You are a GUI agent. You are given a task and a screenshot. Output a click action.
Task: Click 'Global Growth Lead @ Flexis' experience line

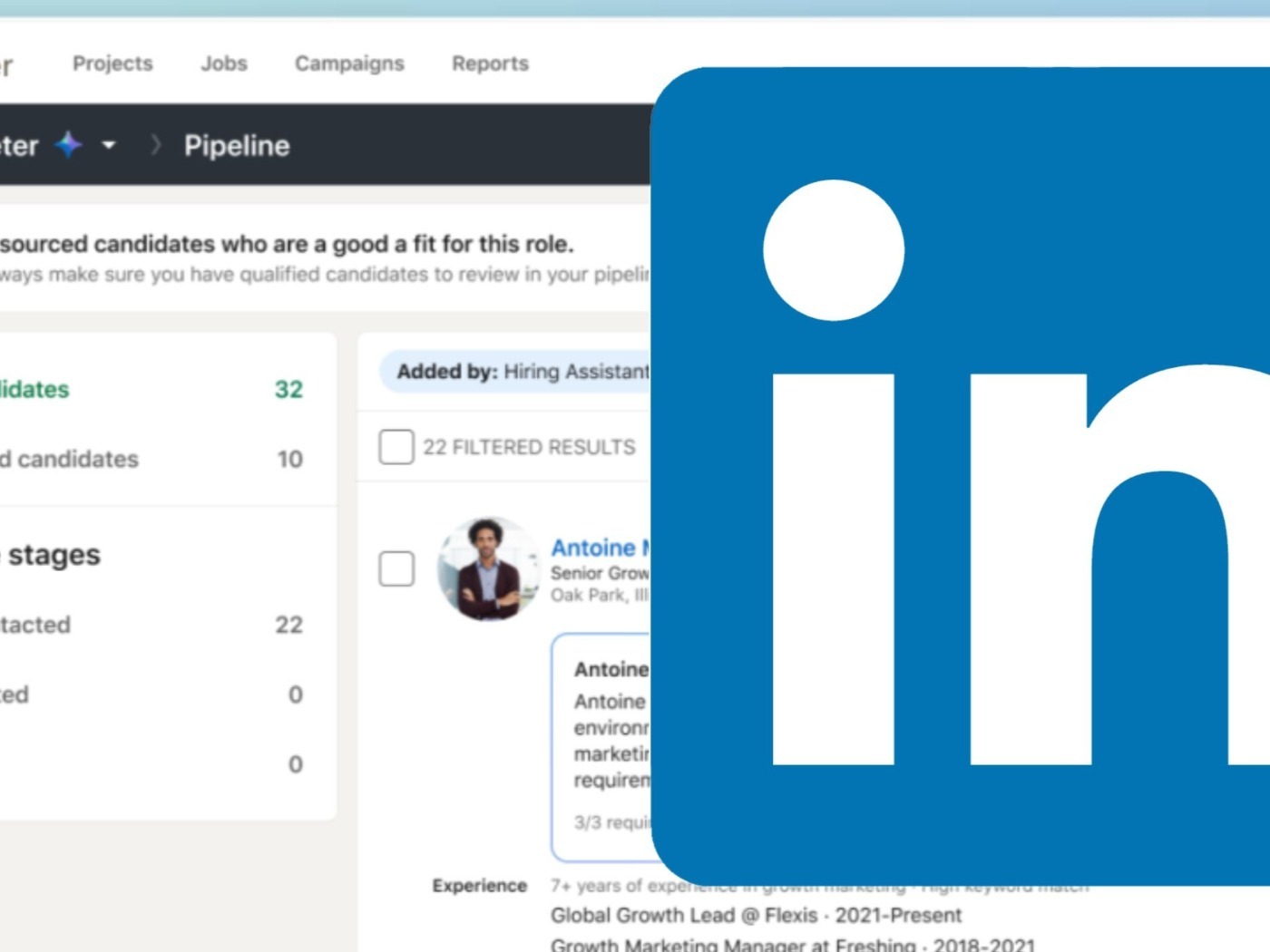756,915
